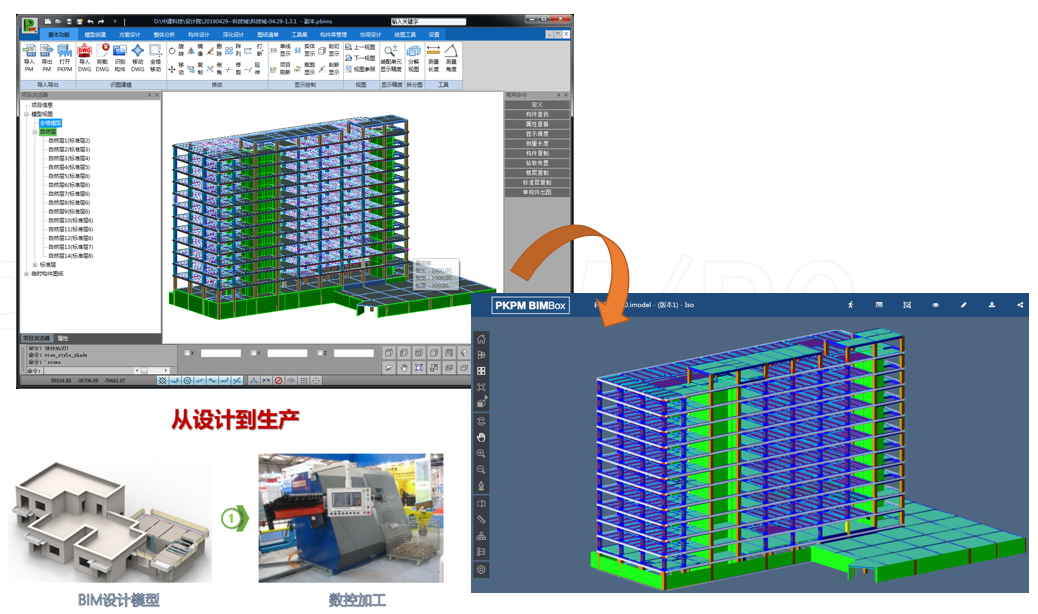
Task: Select 自然层1(标准层2) in the project tree
Action: coord(69,141)
